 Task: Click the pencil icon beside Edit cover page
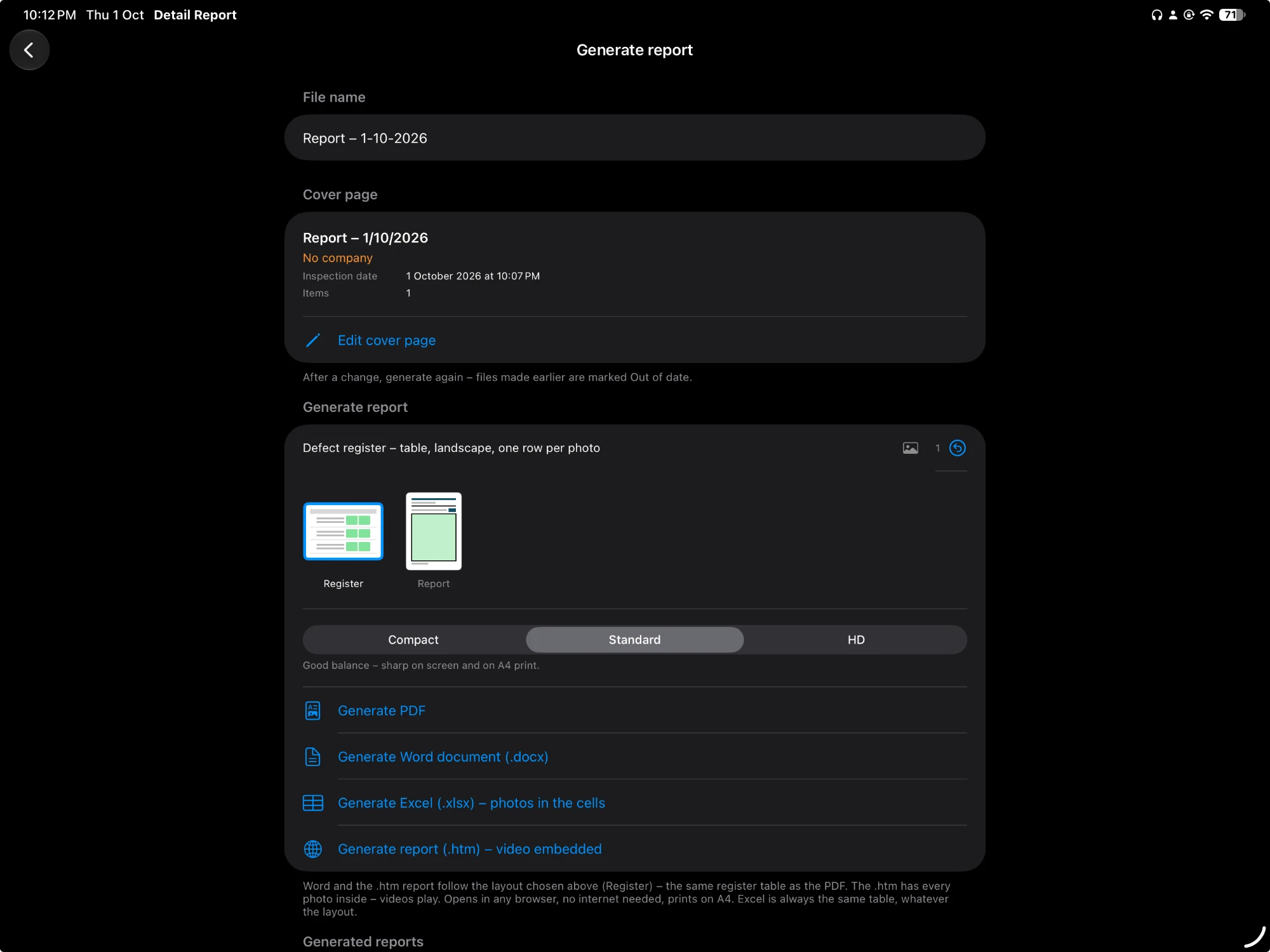point(313,340)
